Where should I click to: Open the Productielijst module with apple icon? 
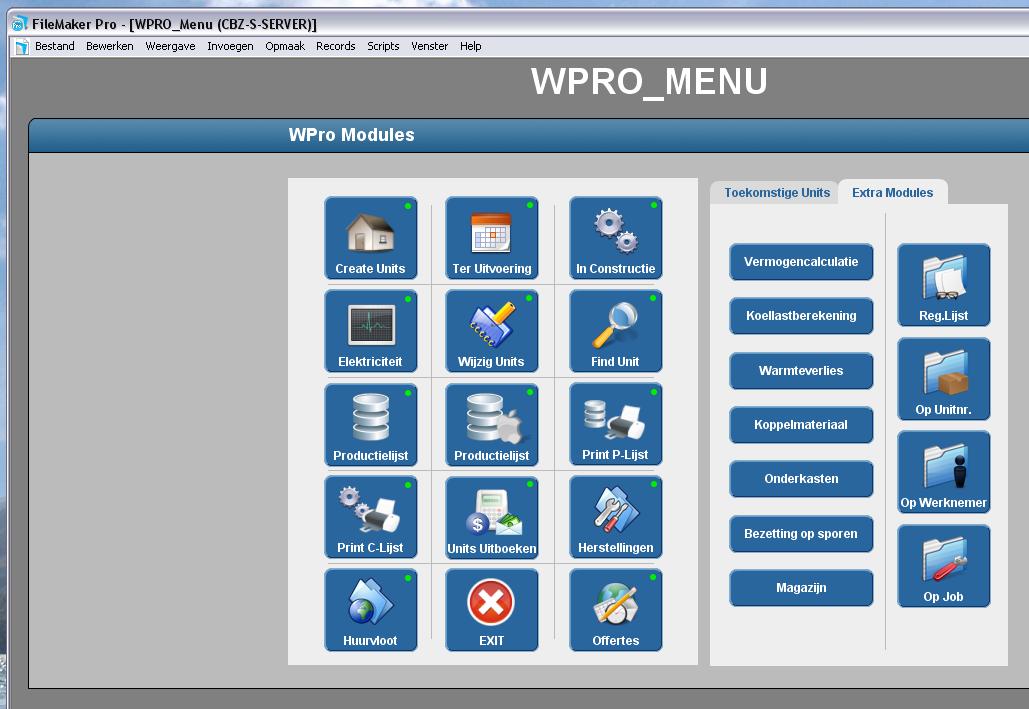click(492, 425)
